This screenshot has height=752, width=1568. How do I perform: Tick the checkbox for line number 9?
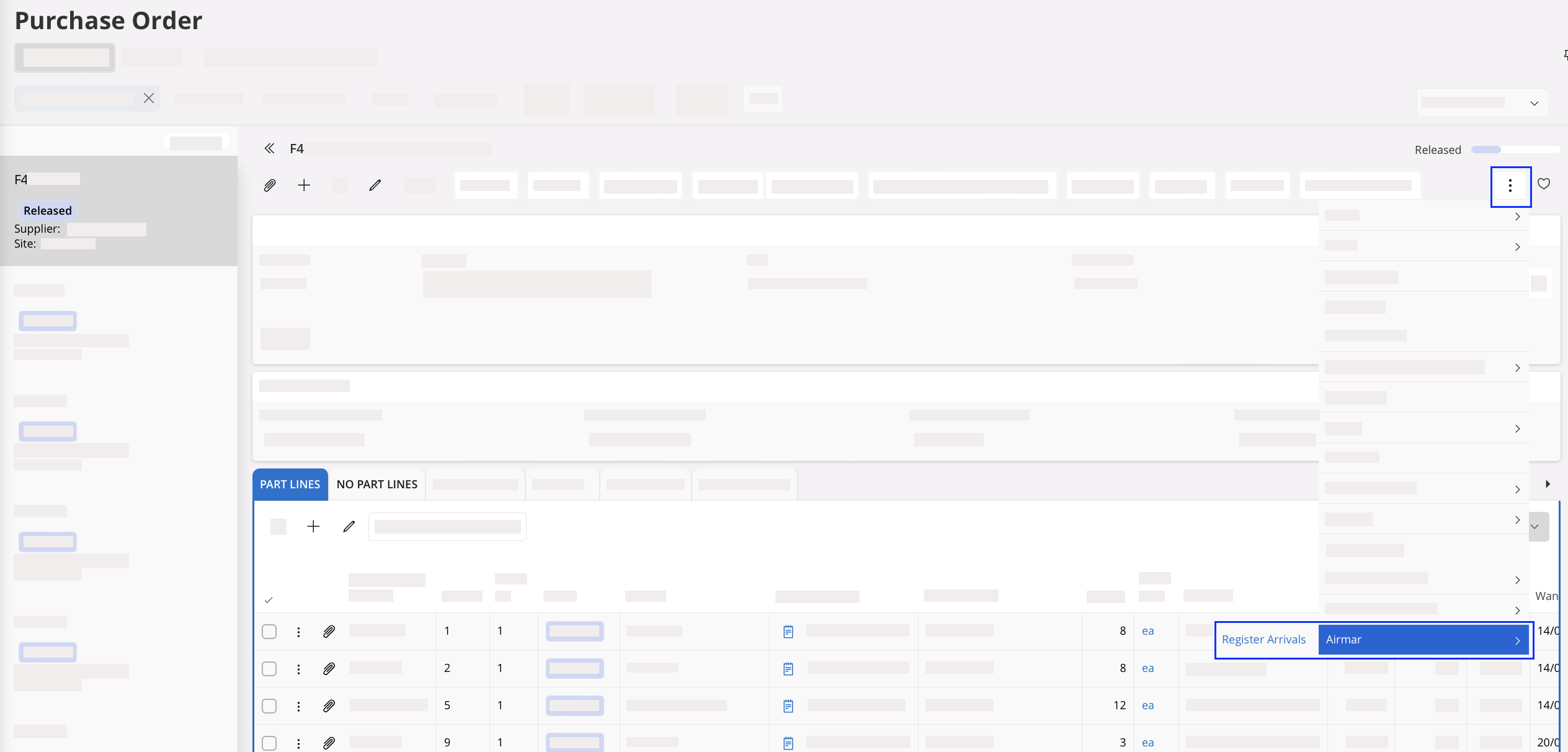269,743
